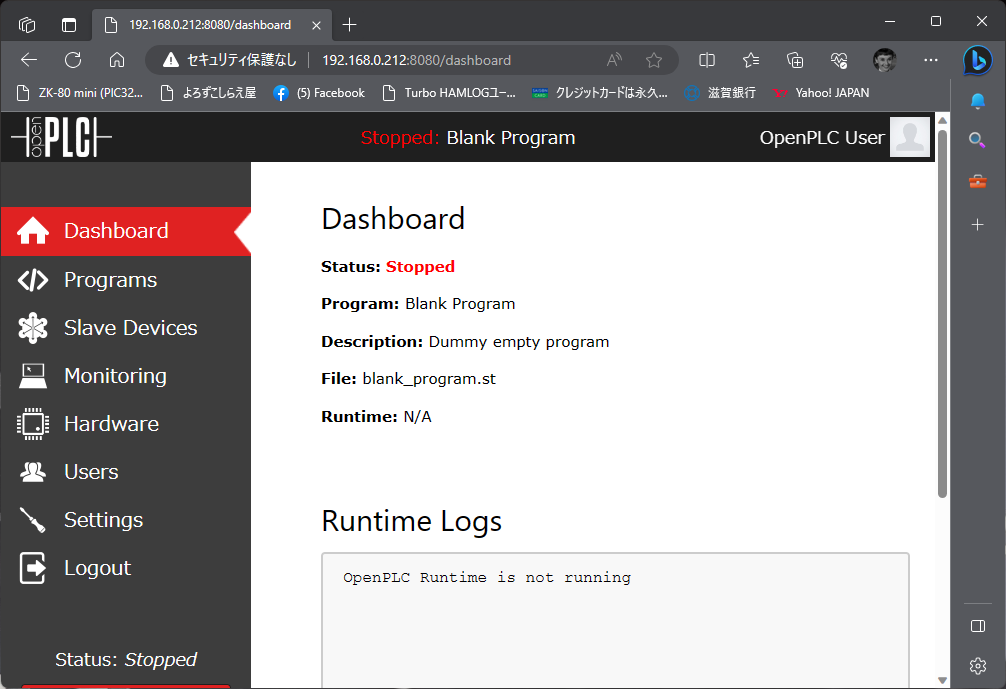The width and height of the screenshot is (1006, 689).
Task: Click the Status: Stopped label in the sidebar footer
Action: 126,659
